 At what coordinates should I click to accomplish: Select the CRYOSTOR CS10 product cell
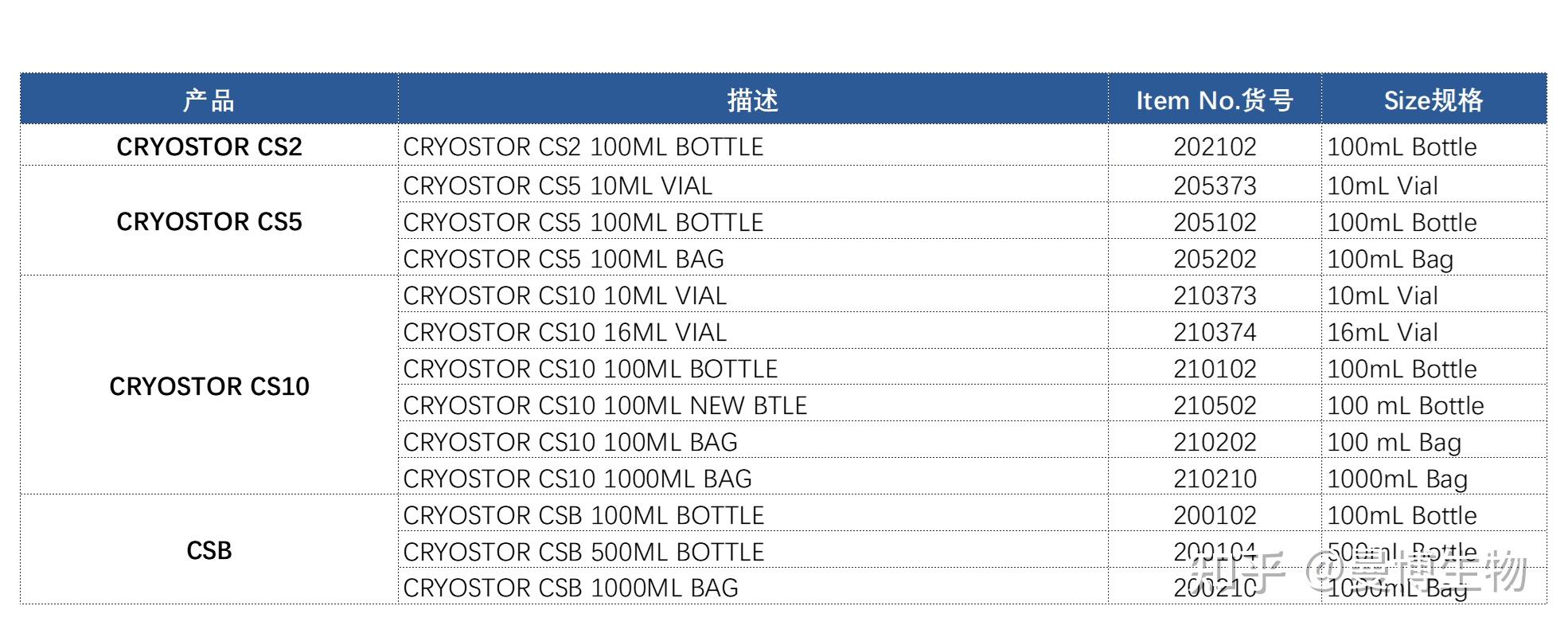click(x=209, y=386)
